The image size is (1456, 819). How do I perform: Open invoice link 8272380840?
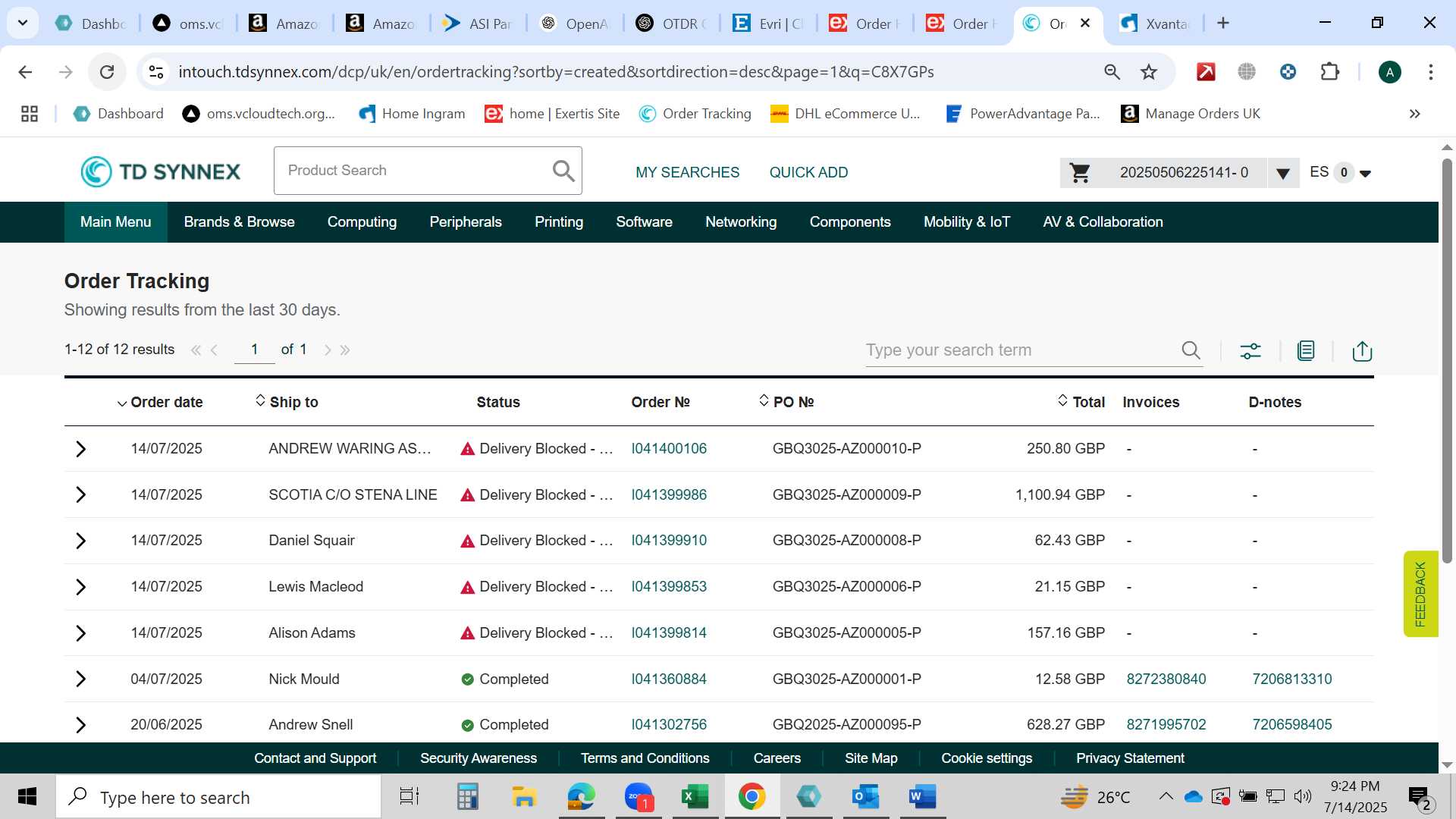1166,679
